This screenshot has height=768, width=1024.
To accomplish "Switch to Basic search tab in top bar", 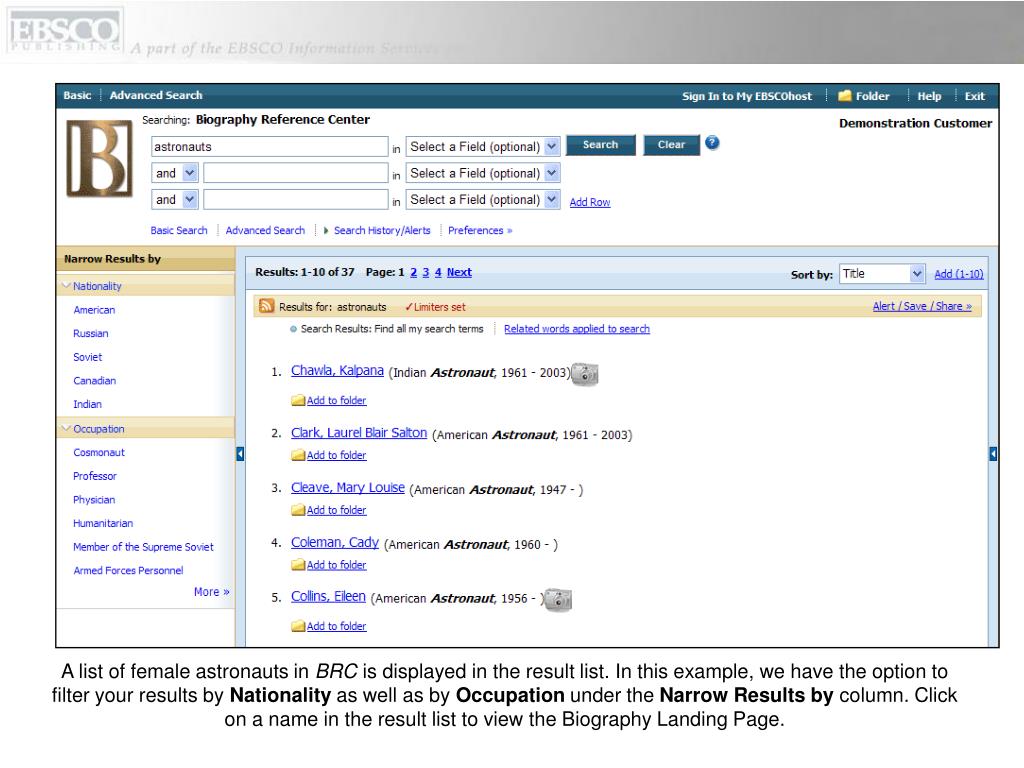I will click(x=77, y=95).
